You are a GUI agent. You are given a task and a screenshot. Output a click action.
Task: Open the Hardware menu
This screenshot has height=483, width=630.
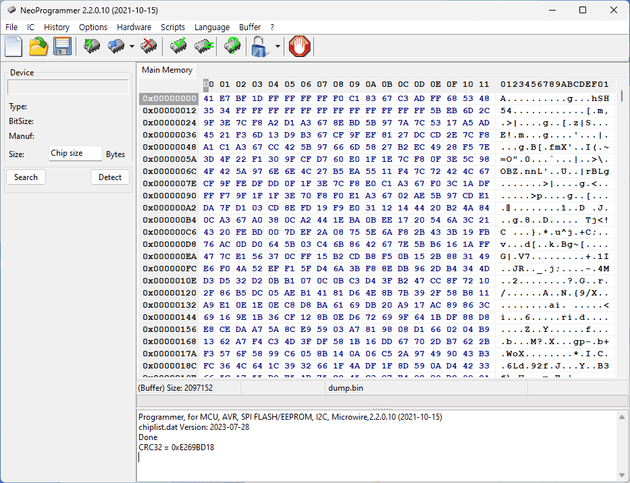point(134,27)
